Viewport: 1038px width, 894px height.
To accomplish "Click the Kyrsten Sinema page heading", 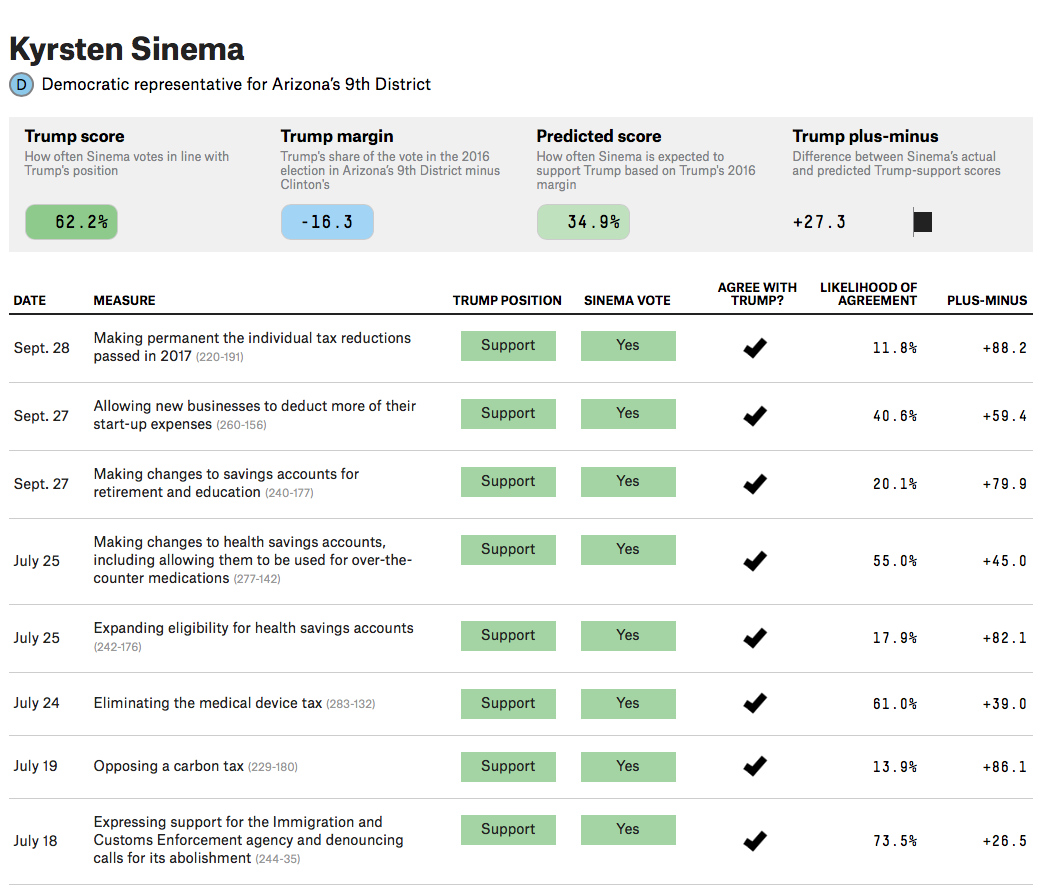I will [127, 50].
